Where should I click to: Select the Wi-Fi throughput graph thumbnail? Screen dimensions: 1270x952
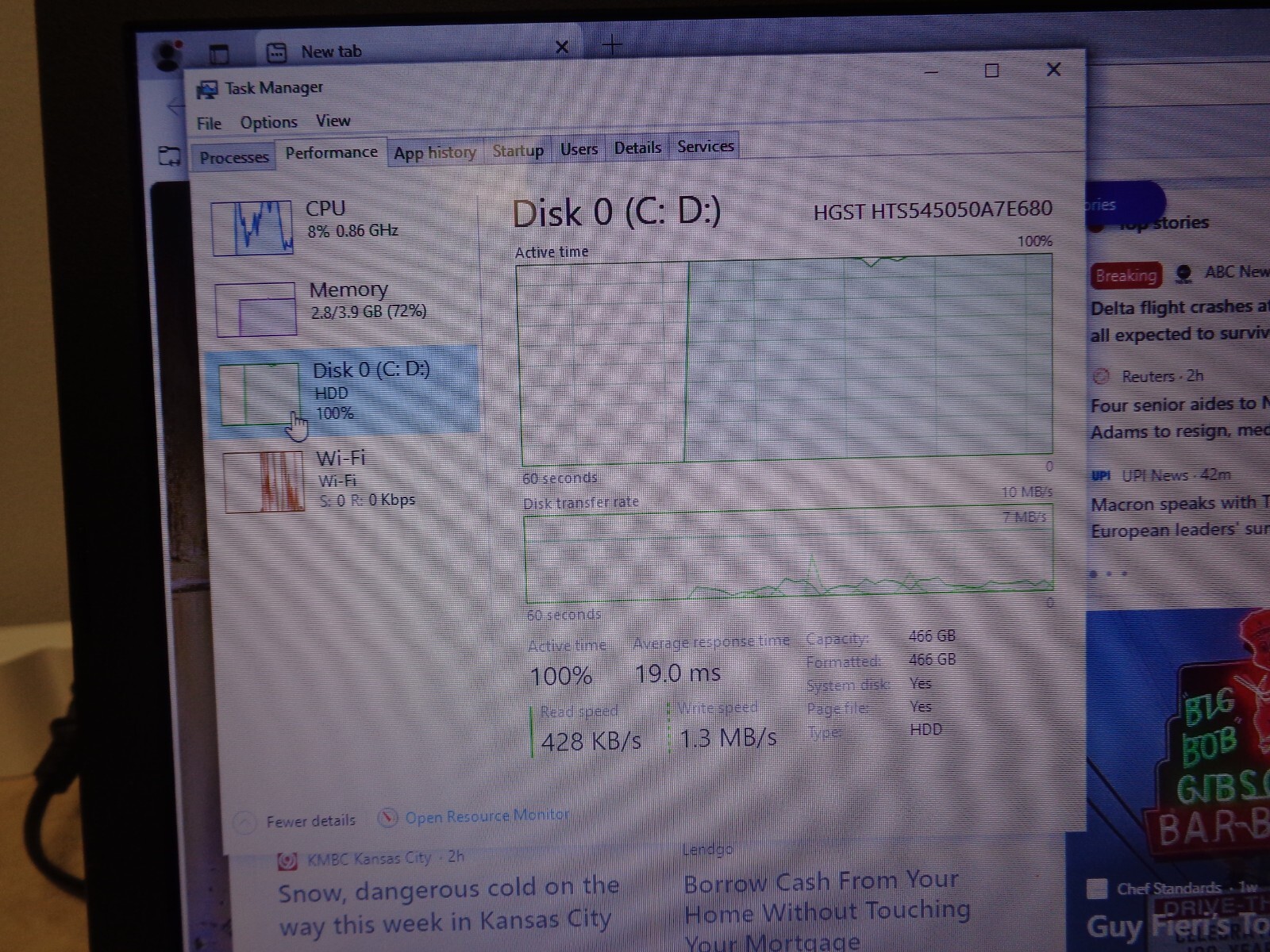click(x=264, y=482)
